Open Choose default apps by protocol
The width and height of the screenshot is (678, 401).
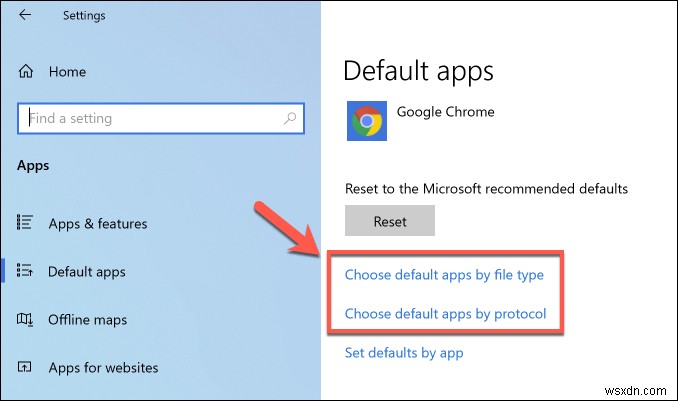pyautogui.click(x=445, y=314)
